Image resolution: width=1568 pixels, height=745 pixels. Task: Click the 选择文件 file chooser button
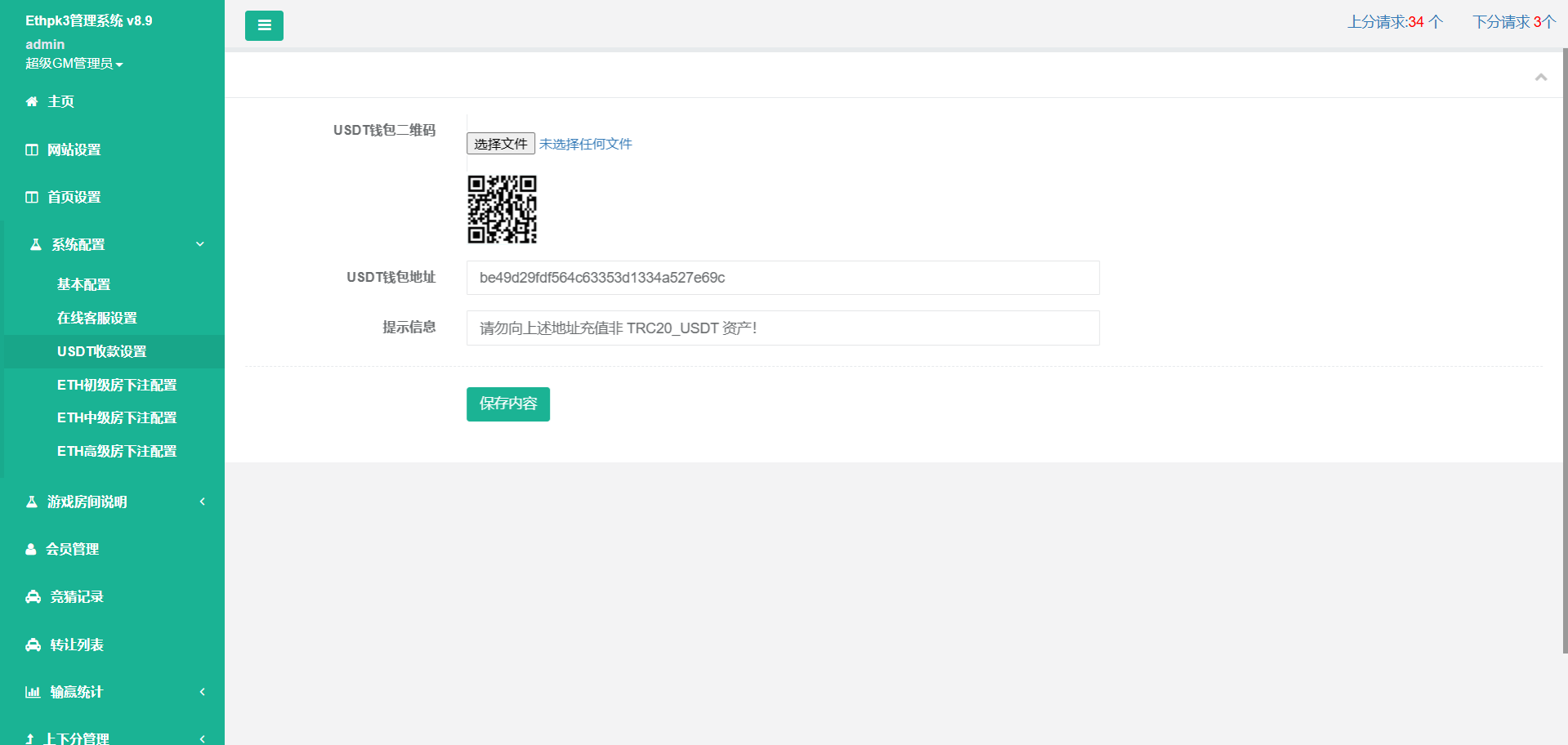500,144
